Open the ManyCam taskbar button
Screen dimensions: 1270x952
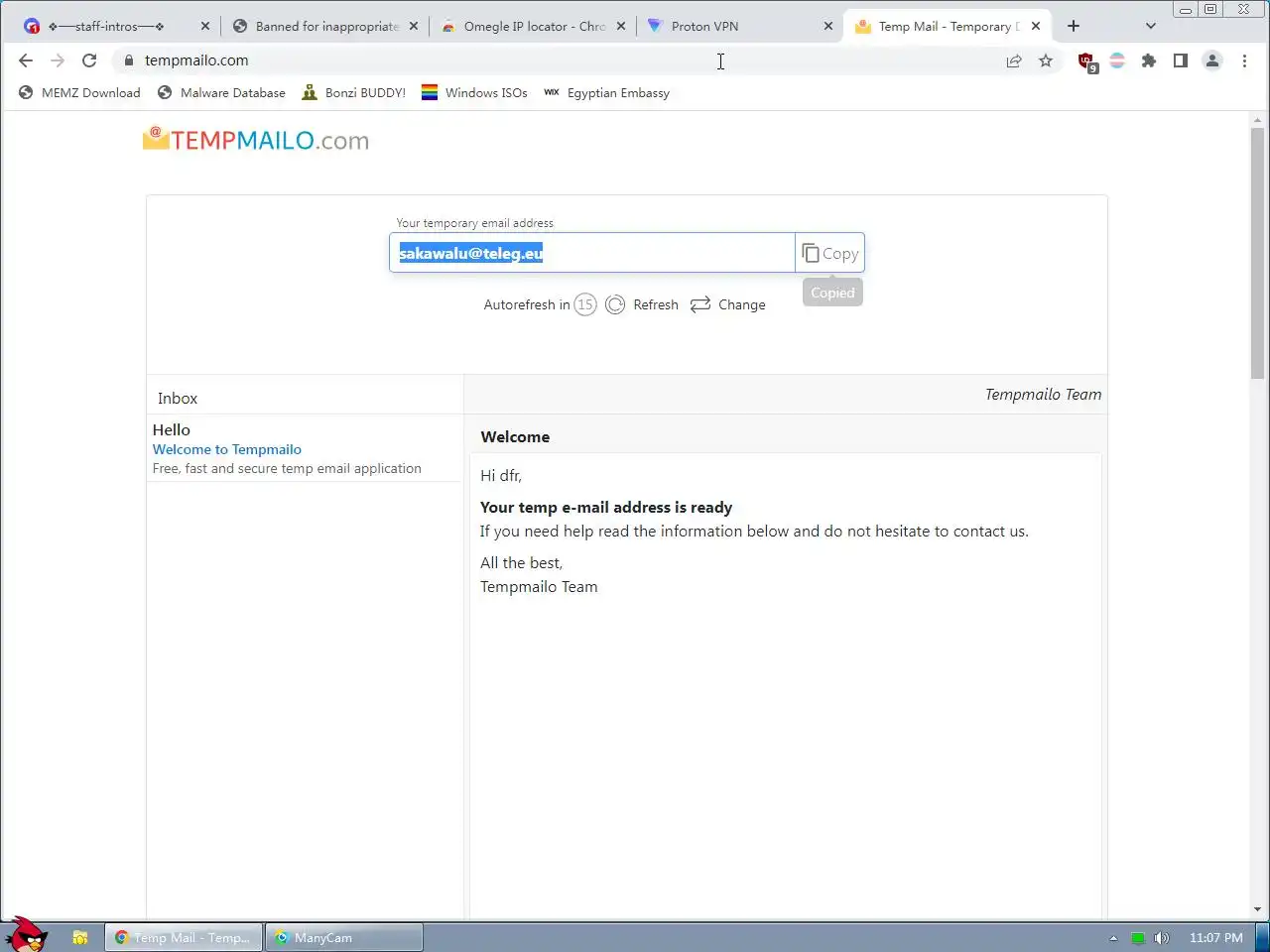click(x=344, y=937)
